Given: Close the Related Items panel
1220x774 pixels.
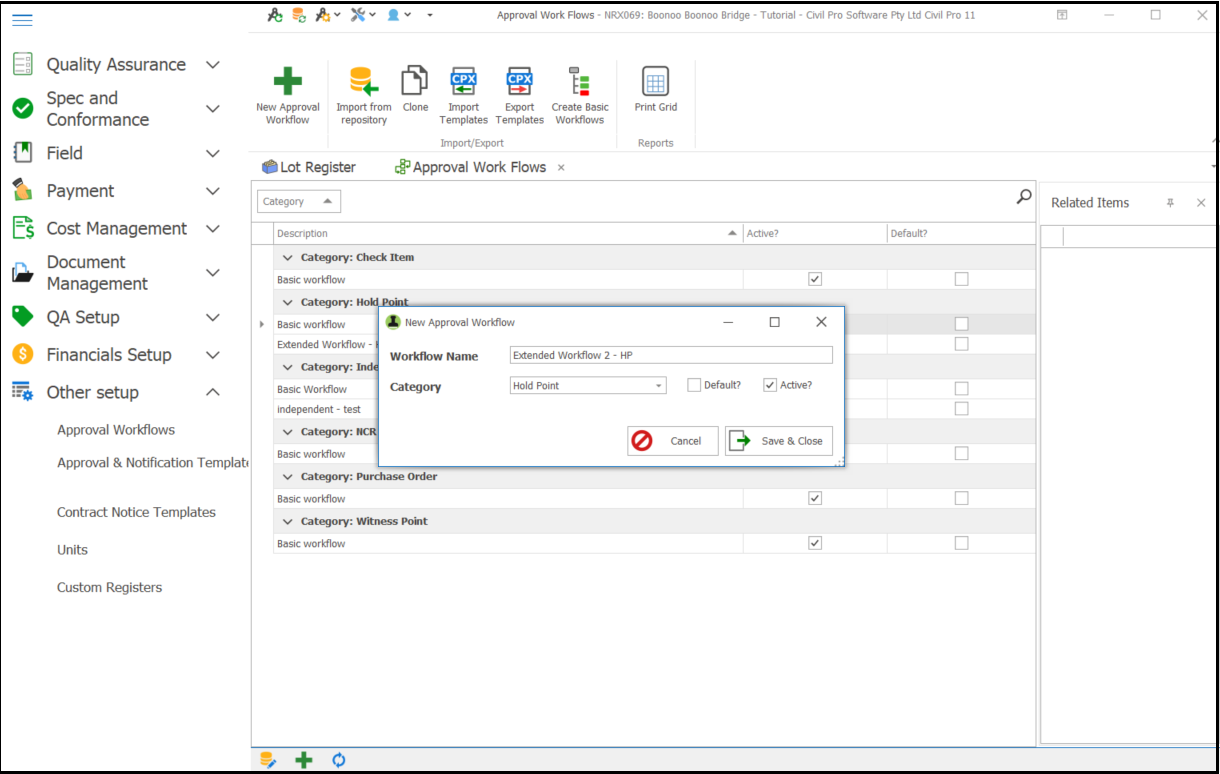Looking at the screenshot, I should point(1201,203).
